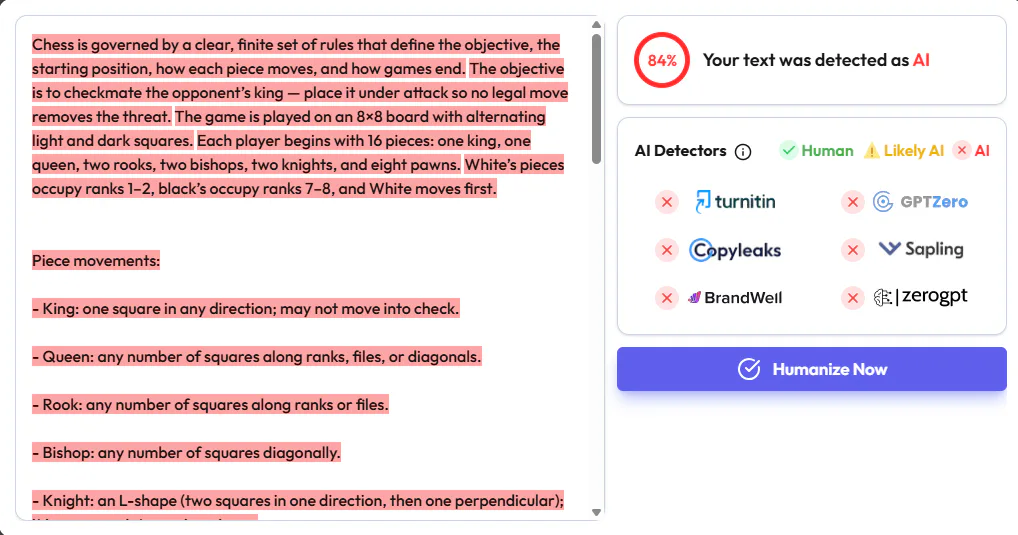Click the red X beside Turnitin

coord(667,203)
